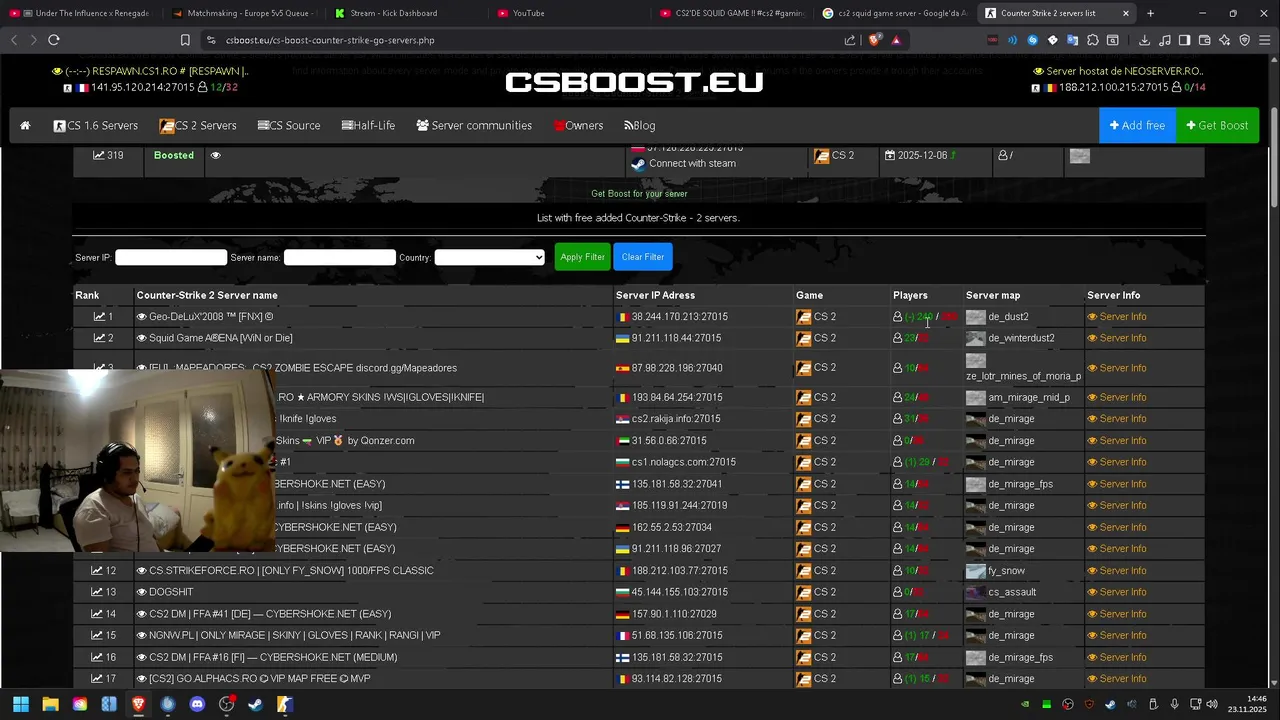
Task: Open Get Boost for your server link
Action: [639, 194]
